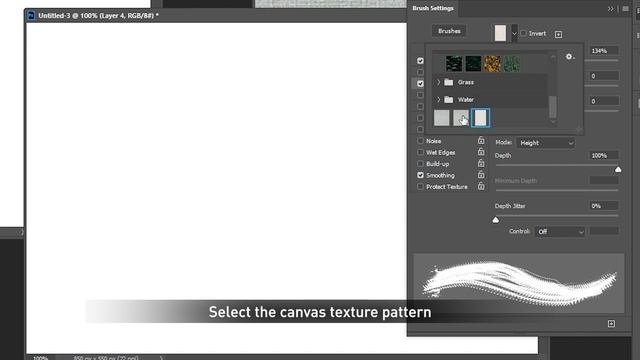Select the second dark pattern thumbnail
The image size is (640, 360).
tap(473, 64)
